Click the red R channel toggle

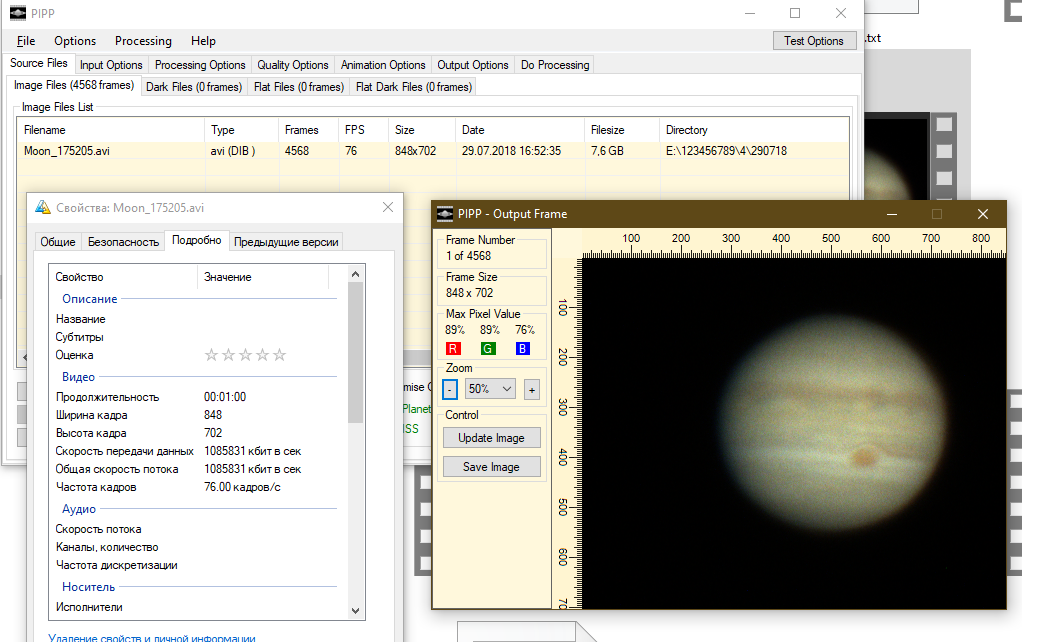453,348
